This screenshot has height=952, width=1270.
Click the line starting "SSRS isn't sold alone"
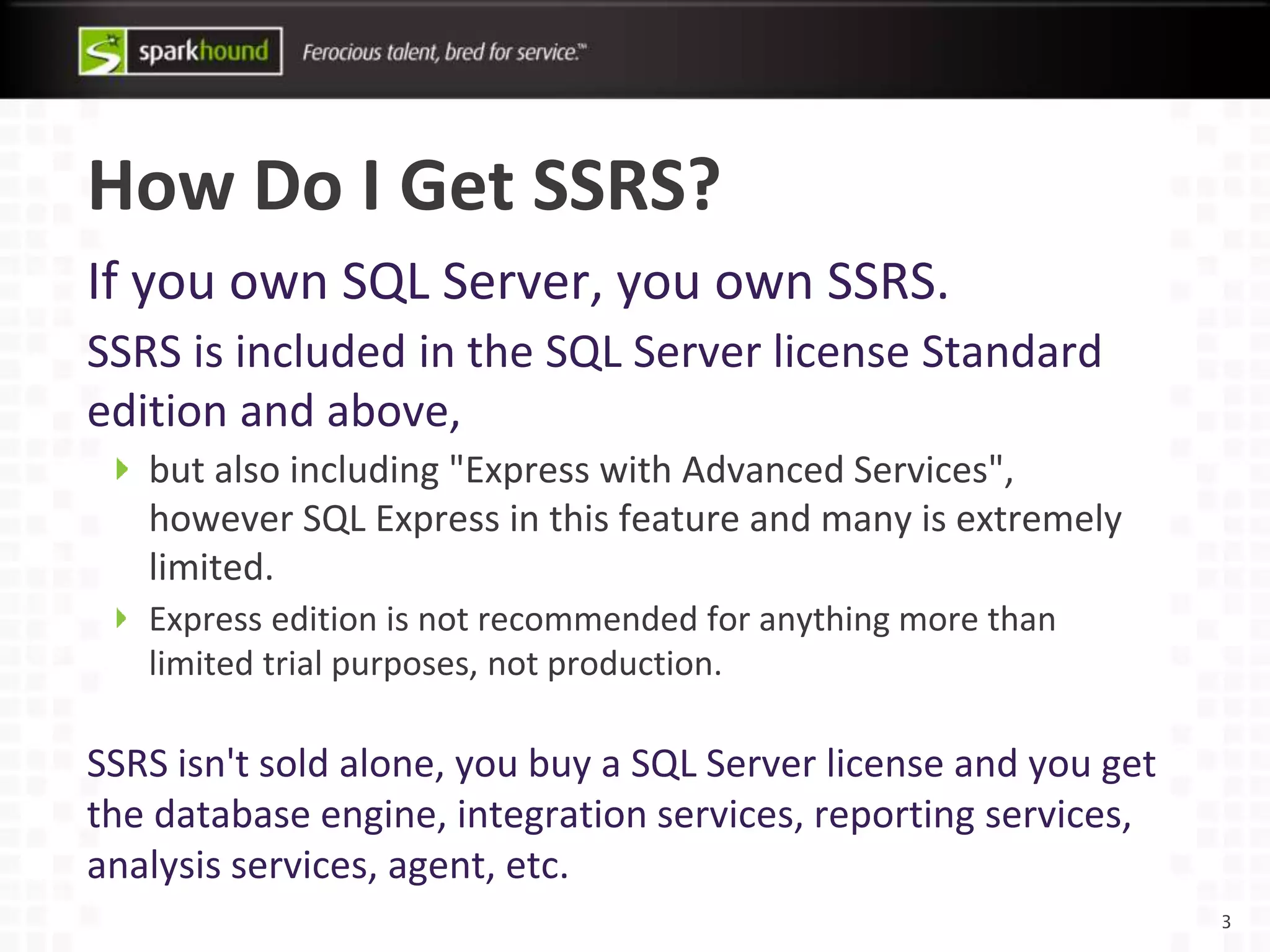pyautogui.click(x=621, y=765)
